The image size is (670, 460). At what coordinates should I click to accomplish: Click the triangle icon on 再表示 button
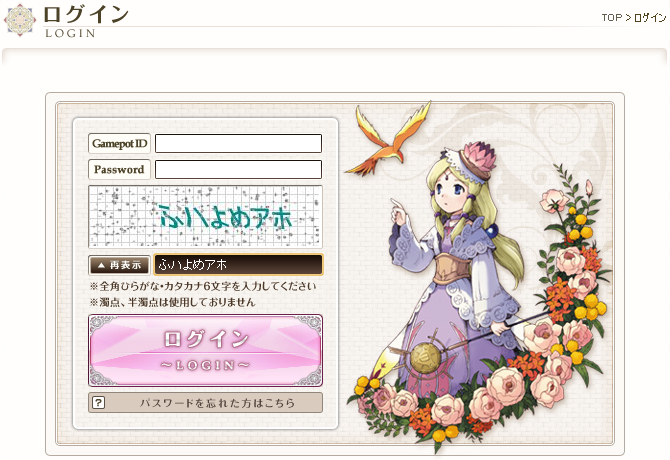click(x=101, y=265)
